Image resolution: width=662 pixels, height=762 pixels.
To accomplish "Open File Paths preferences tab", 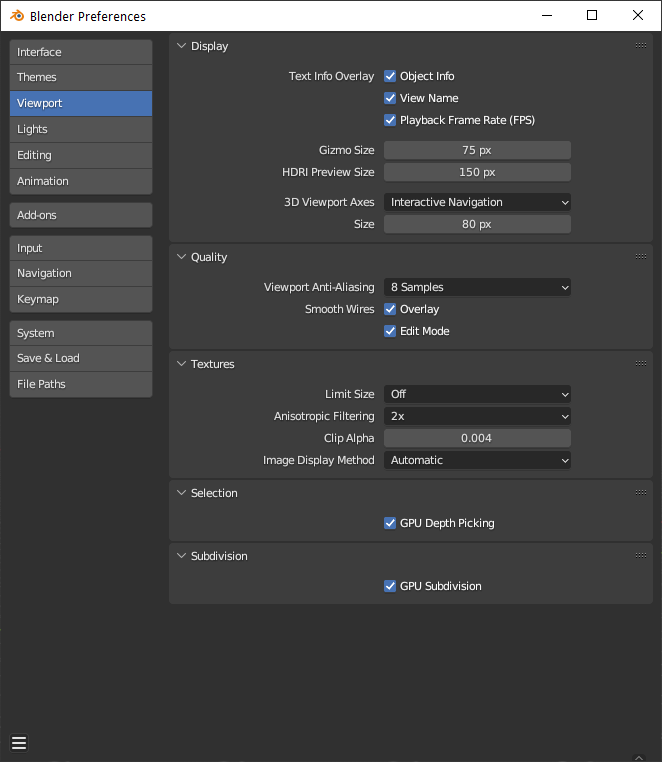I will (81, 384).
